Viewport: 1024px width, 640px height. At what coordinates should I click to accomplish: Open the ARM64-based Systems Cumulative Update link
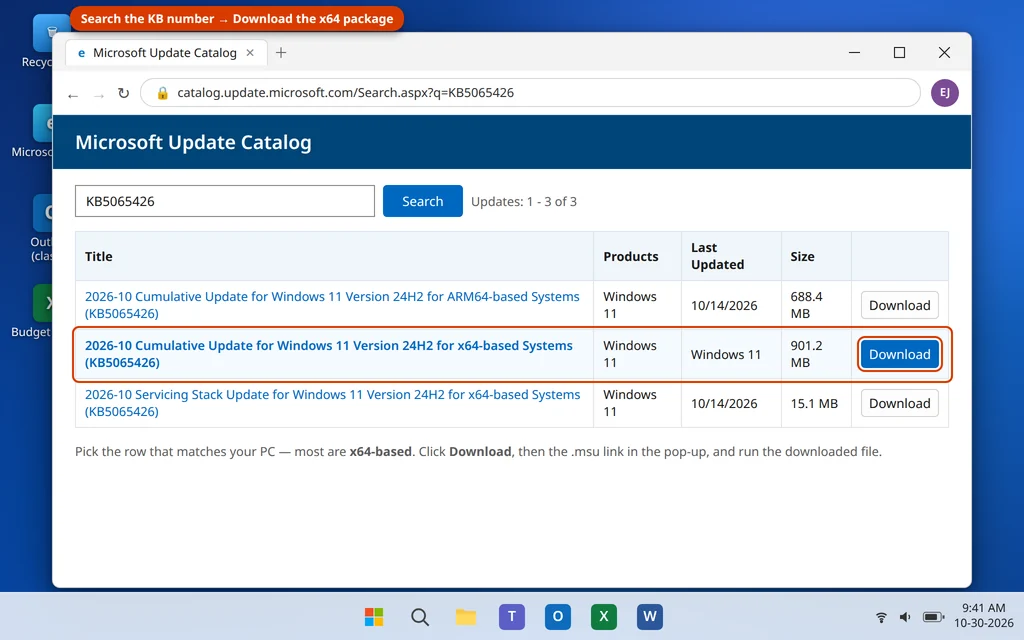(x=332, y=305)
